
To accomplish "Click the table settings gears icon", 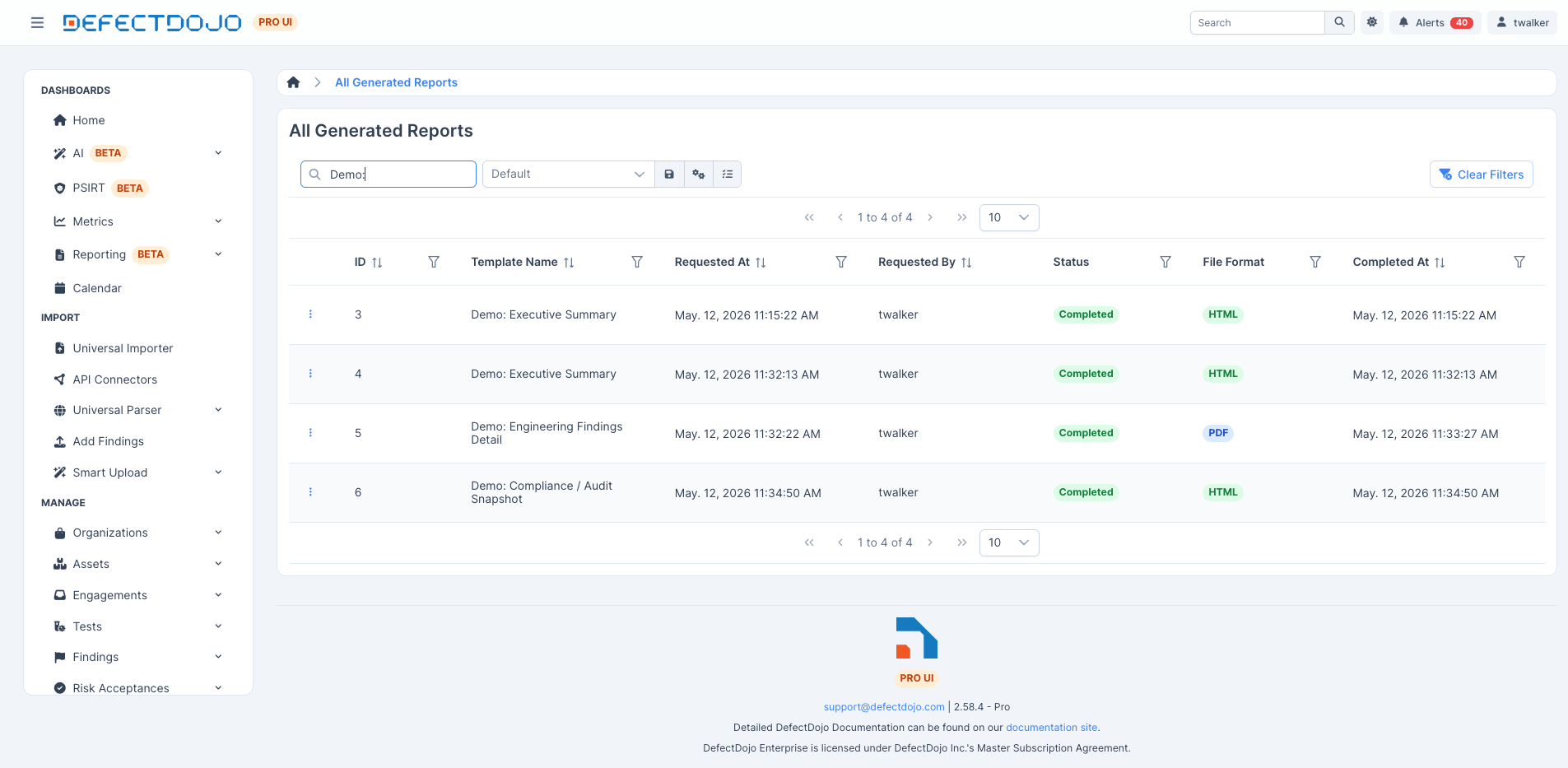I will coord(698,174).
